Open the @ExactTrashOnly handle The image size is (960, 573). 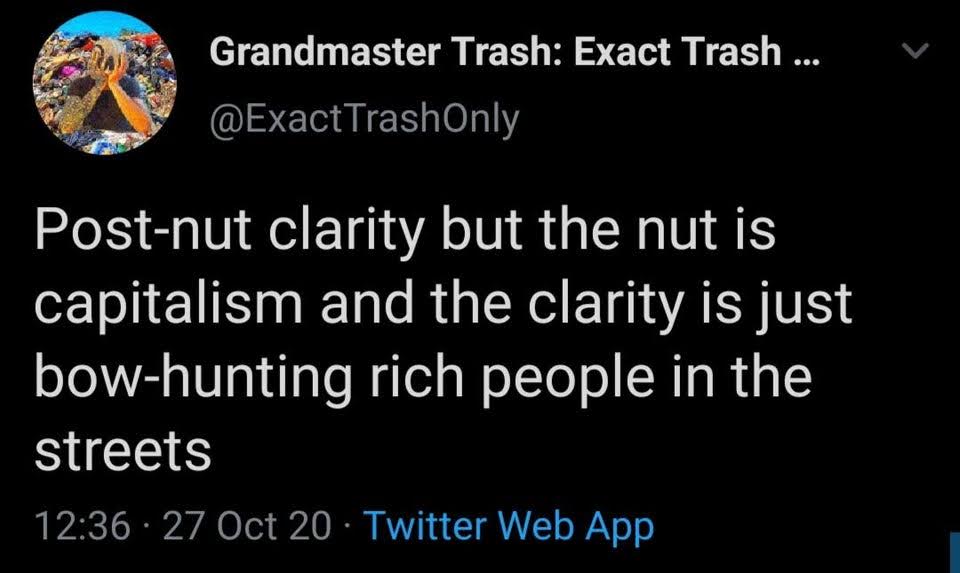[x=364, y=119]
